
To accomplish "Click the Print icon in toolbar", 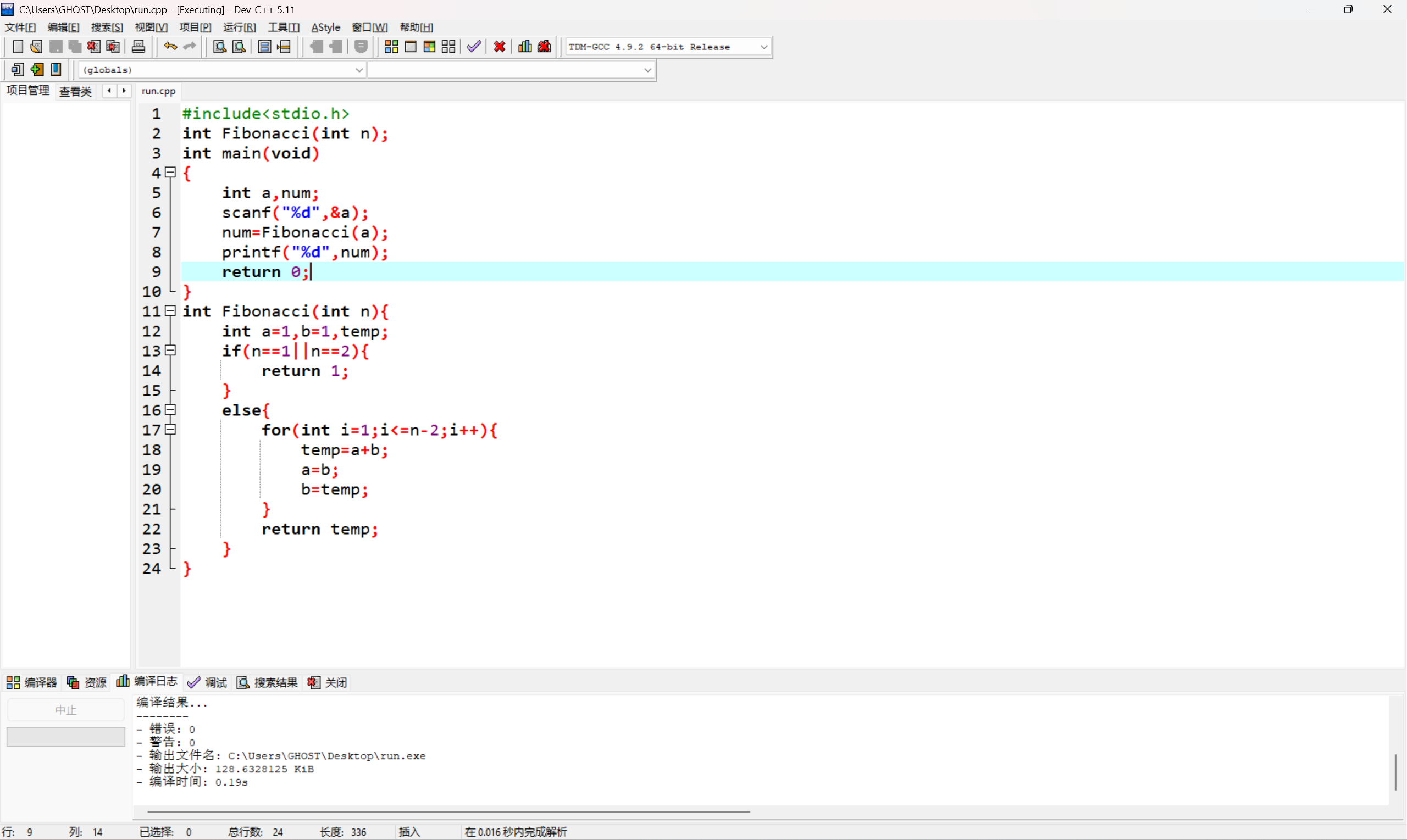I will [138, 46].
